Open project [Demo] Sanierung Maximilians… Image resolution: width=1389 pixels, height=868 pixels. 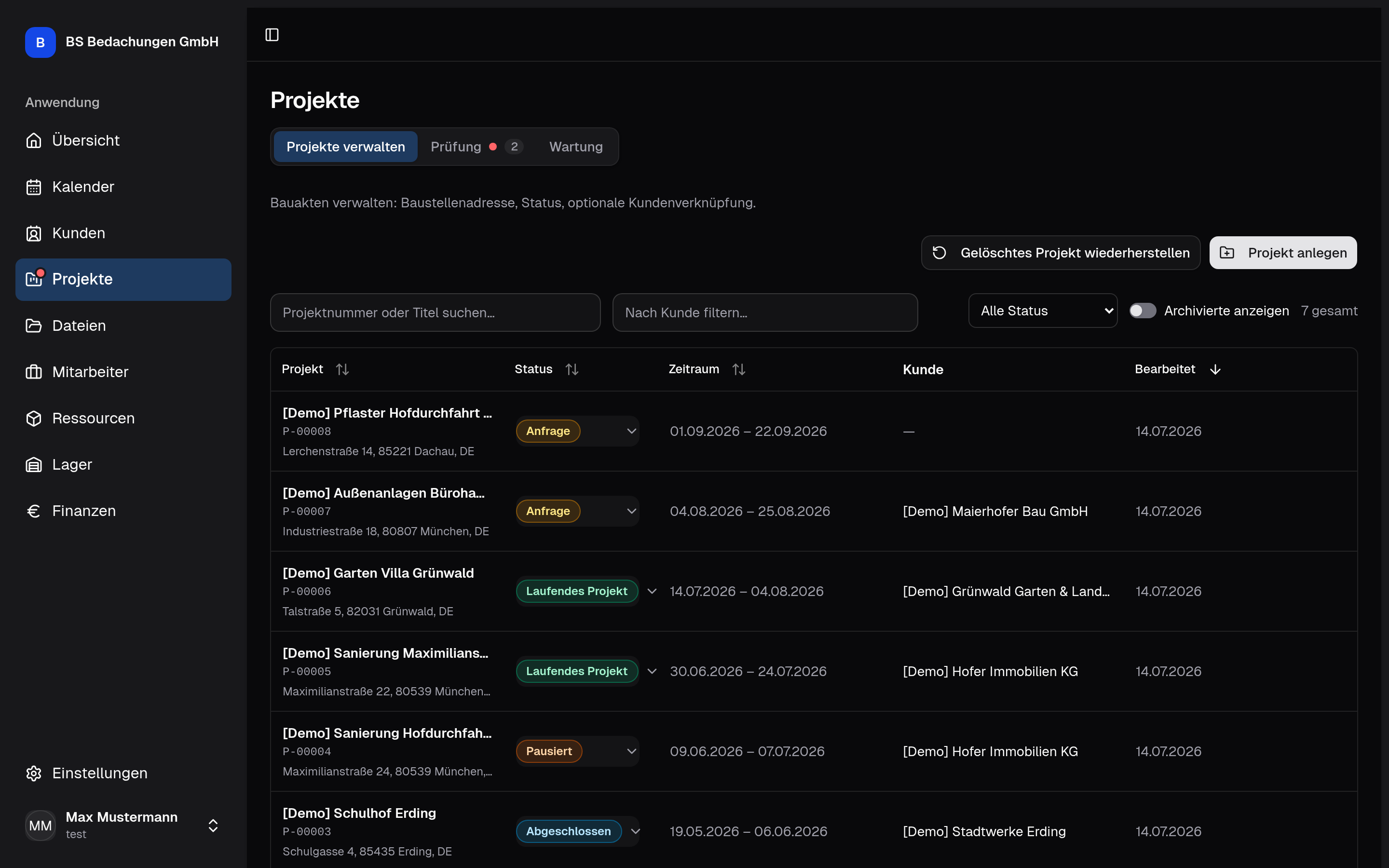click(x=386, y=653)
